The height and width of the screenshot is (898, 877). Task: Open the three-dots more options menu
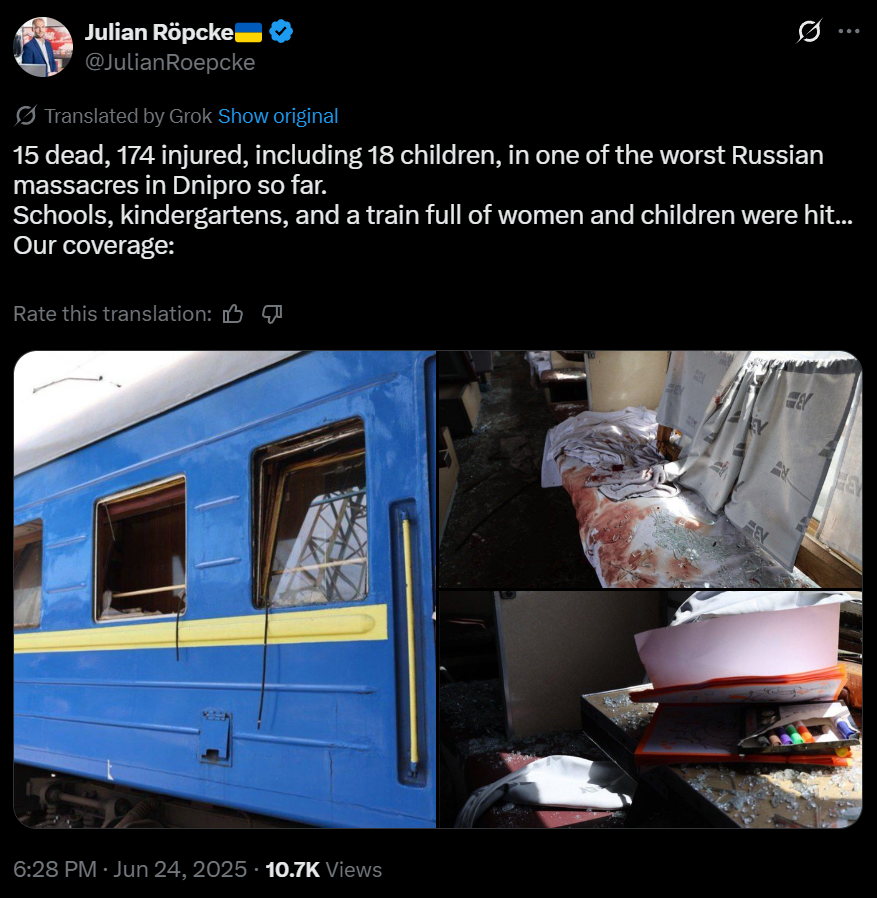coord(848,31)
